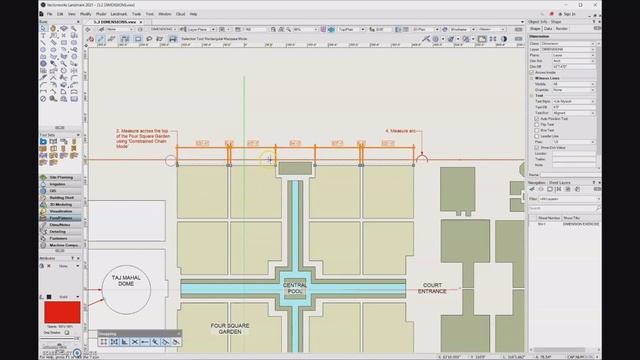This screenshot has height=360, width=640.
Task: Enable the Box Text checkbox
Action: coord(537,130)
